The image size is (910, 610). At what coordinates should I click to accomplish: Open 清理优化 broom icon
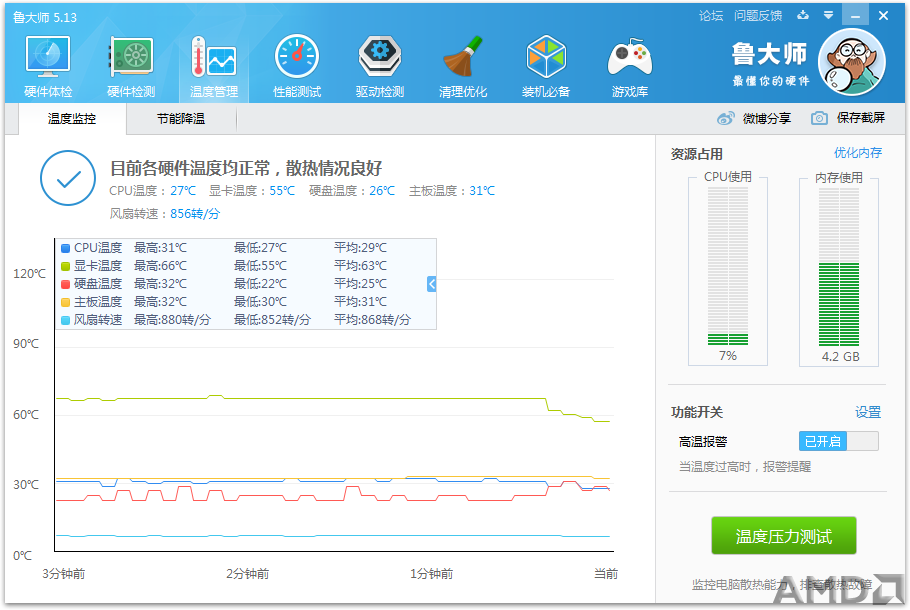(x=463, y=56)
